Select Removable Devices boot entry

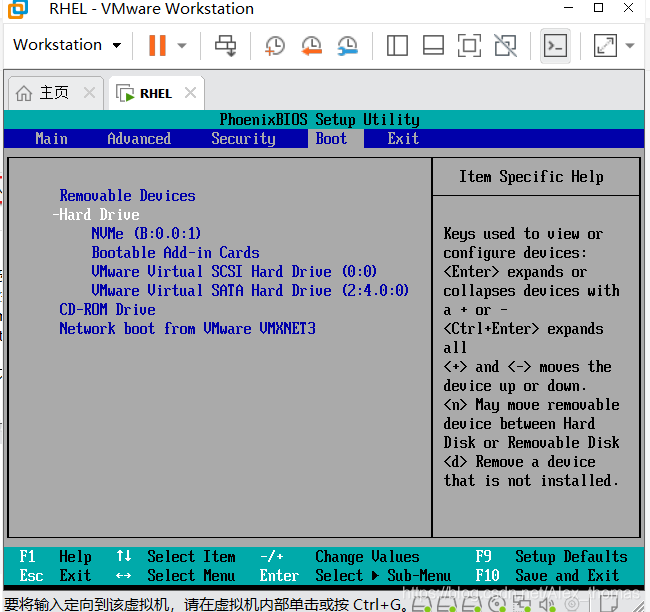click(127, 195)
